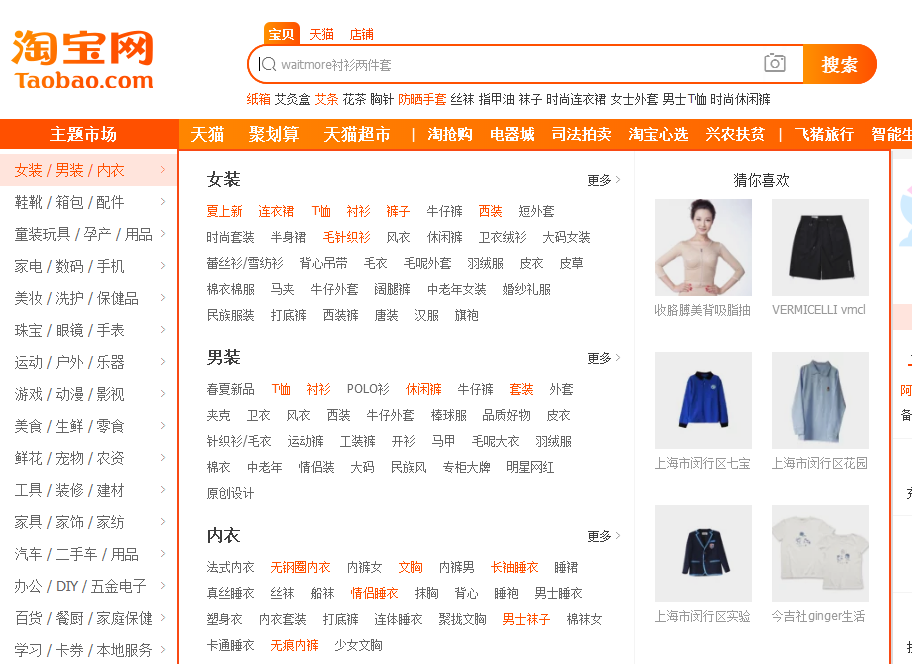Open 淘抢购 in the nav bar

[450, 134]
